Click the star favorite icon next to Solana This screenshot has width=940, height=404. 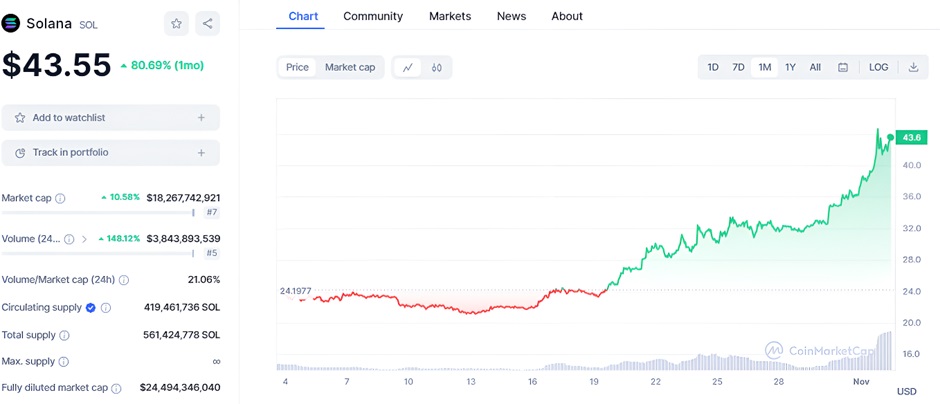click(177, 23)
